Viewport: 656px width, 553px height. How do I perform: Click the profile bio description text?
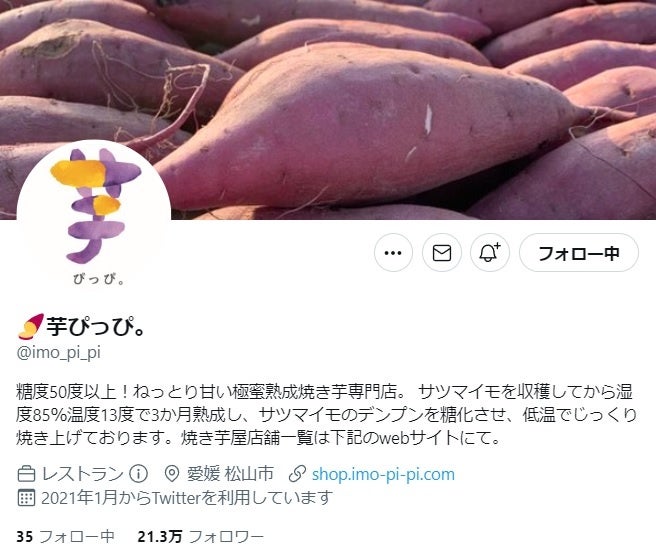(326, 415)
